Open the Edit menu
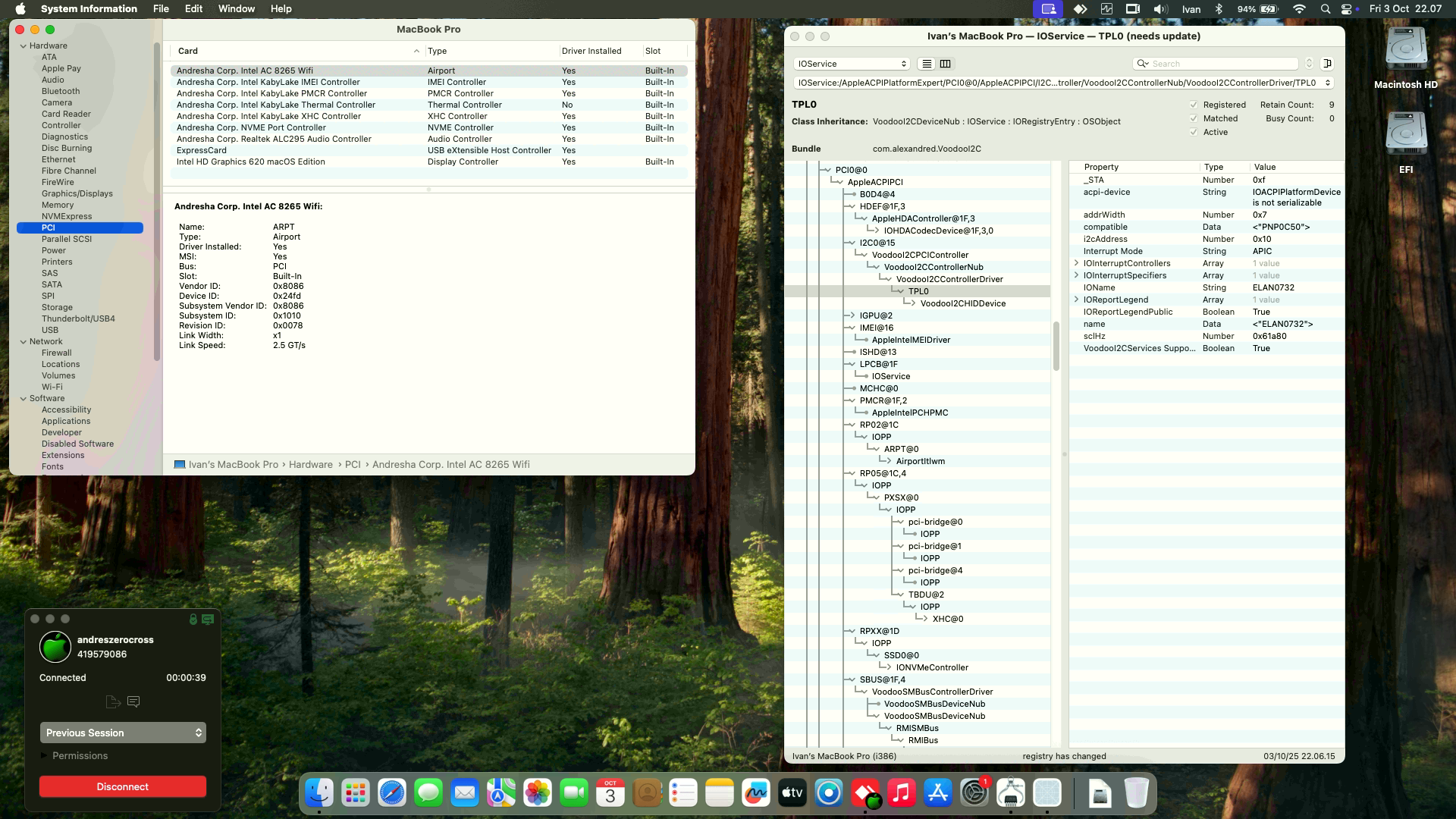Viewport: 1456px width, 819px height. 193,9
